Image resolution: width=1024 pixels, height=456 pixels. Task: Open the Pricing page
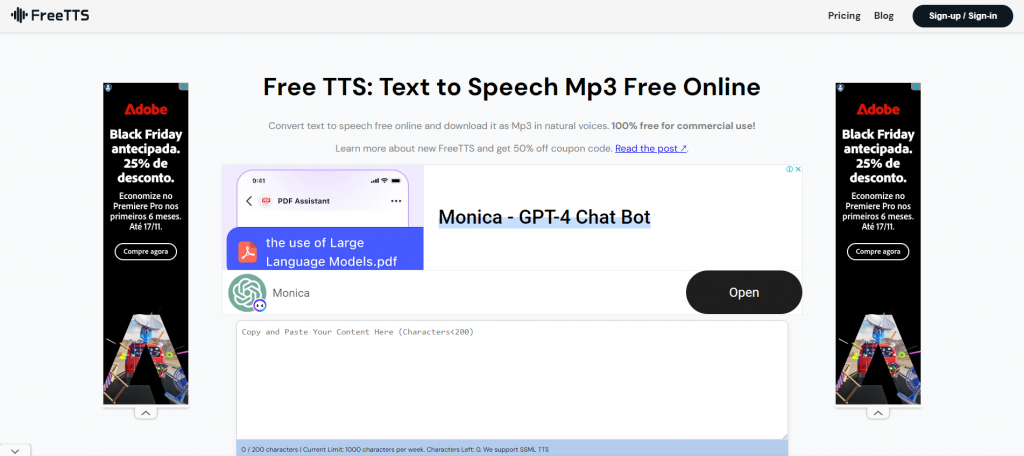pos(844,16)
